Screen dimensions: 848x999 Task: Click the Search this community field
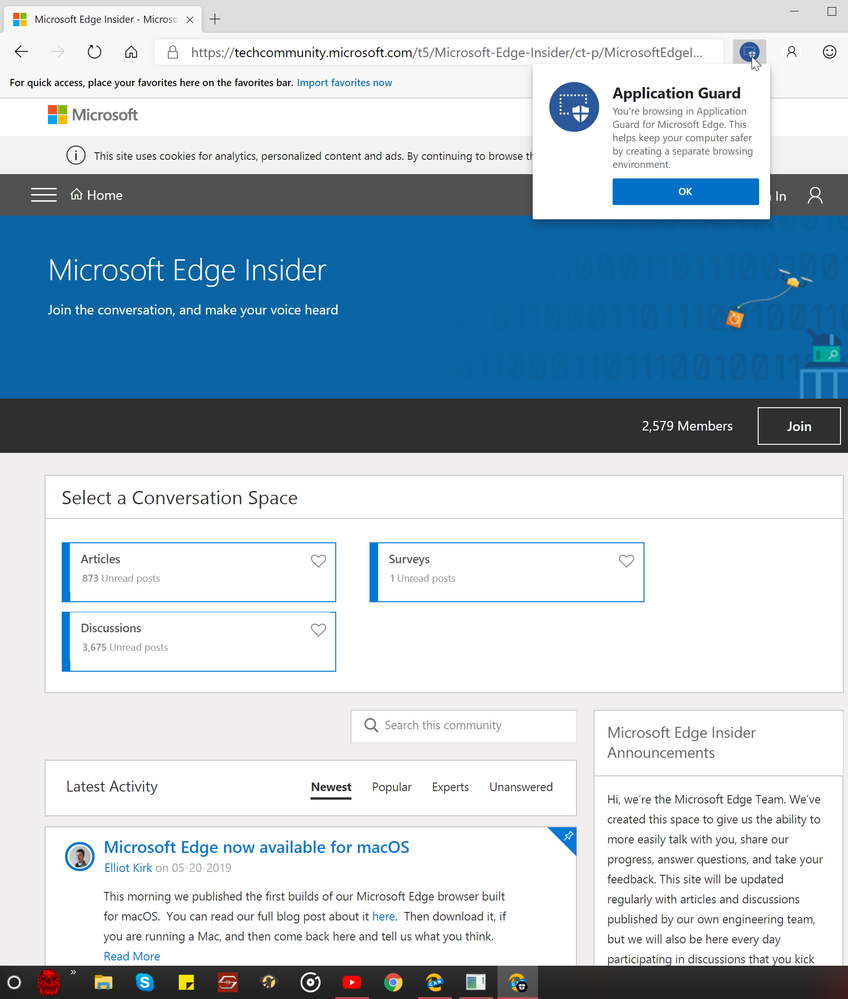coord(464,726)
